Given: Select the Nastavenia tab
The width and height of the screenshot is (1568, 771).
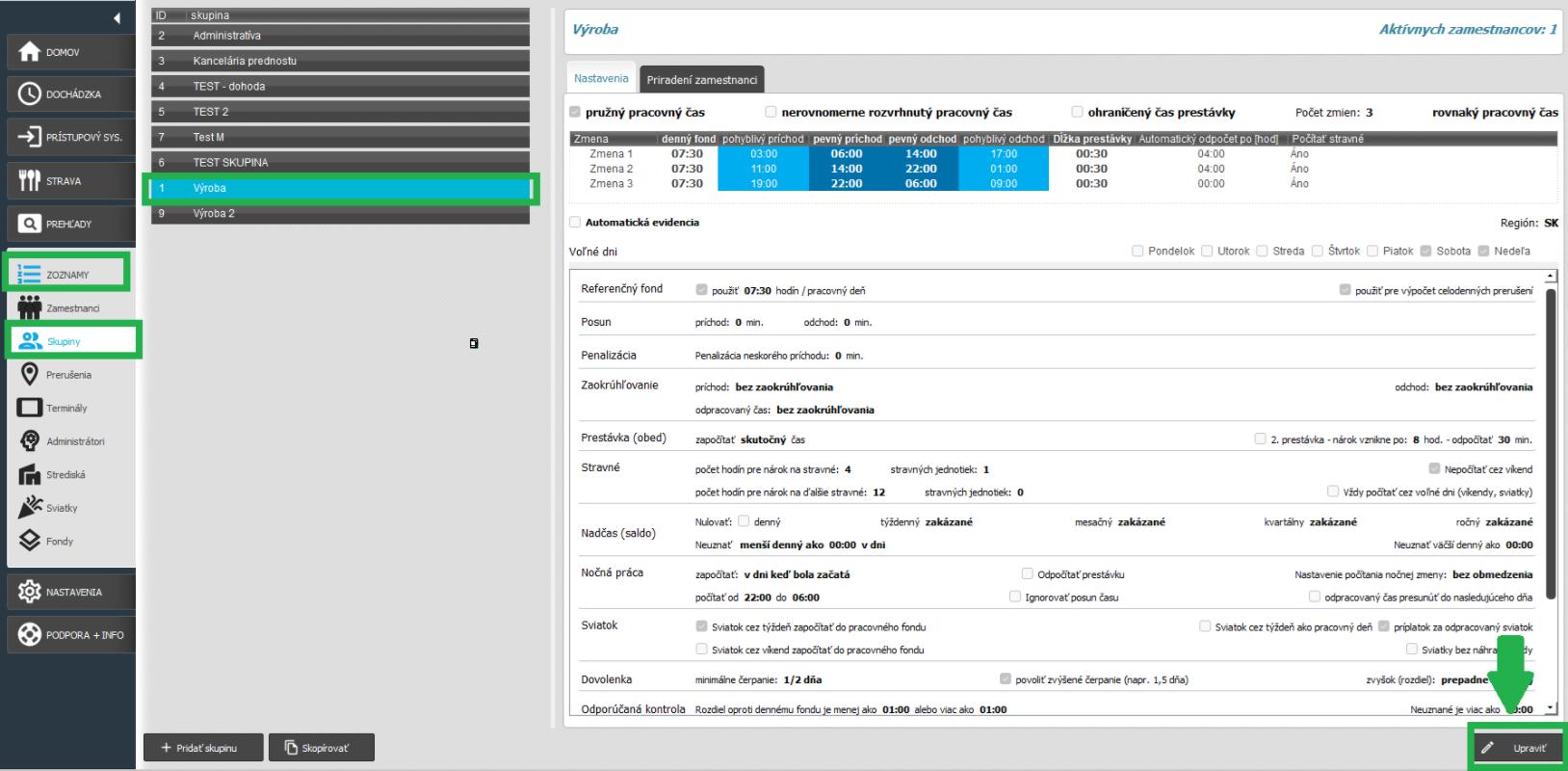Looking at the screenshot, I should click(601, 79).
